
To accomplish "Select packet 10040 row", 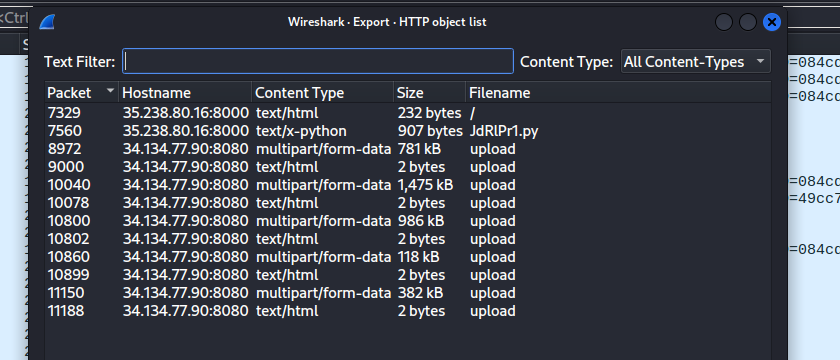I will pos(408,185).
